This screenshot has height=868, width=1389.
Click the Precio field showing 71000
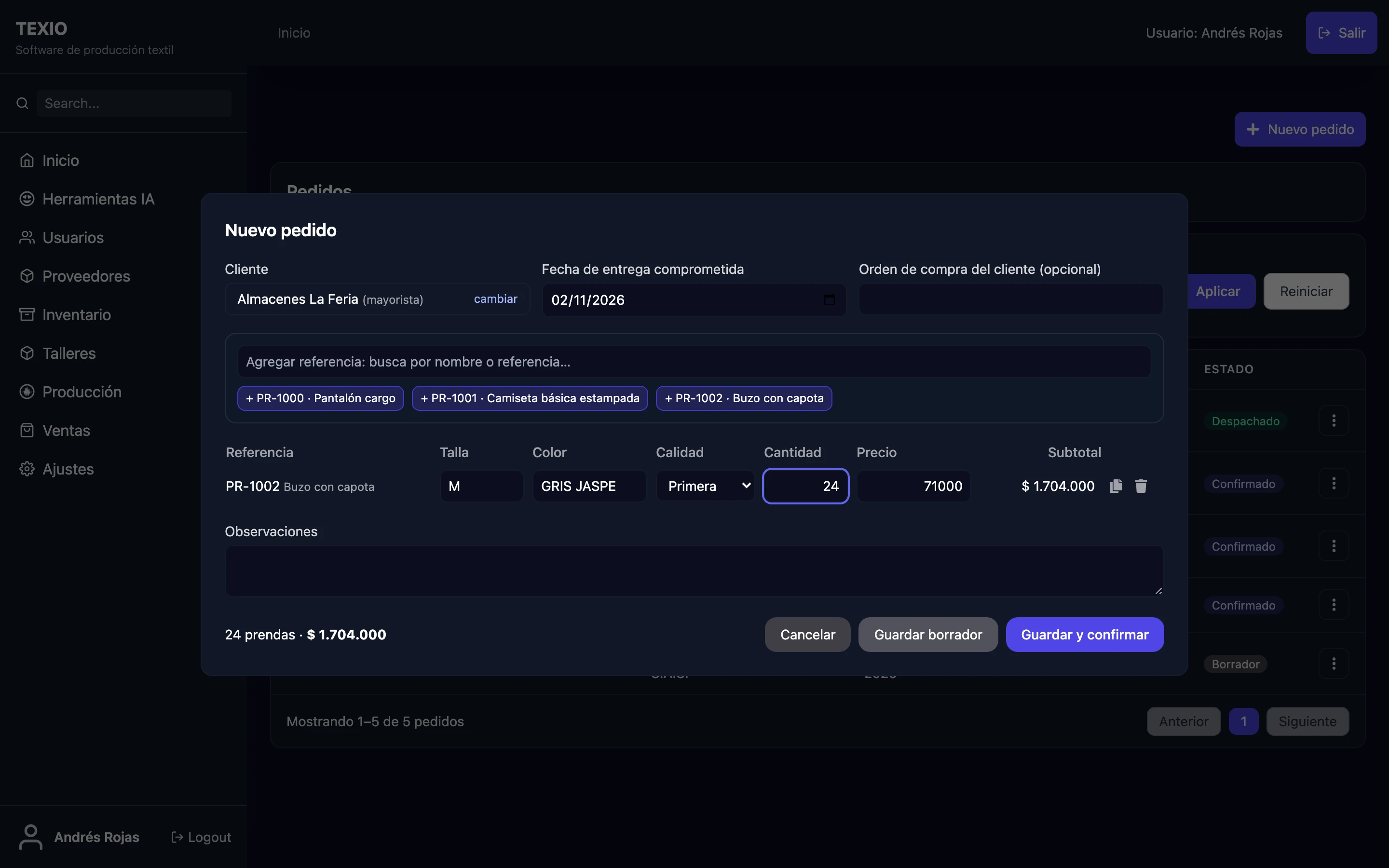tap(913, 486)
